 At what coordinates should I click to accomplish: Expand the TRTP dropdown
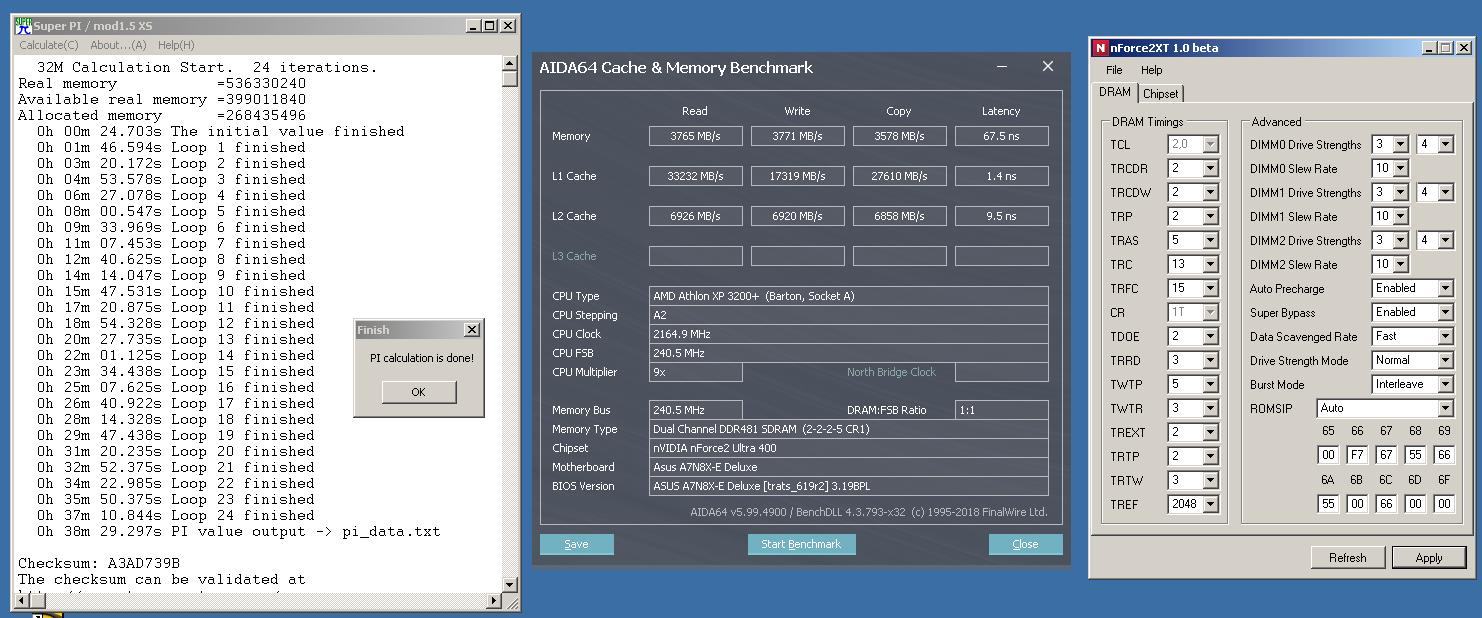(1210, 456)
